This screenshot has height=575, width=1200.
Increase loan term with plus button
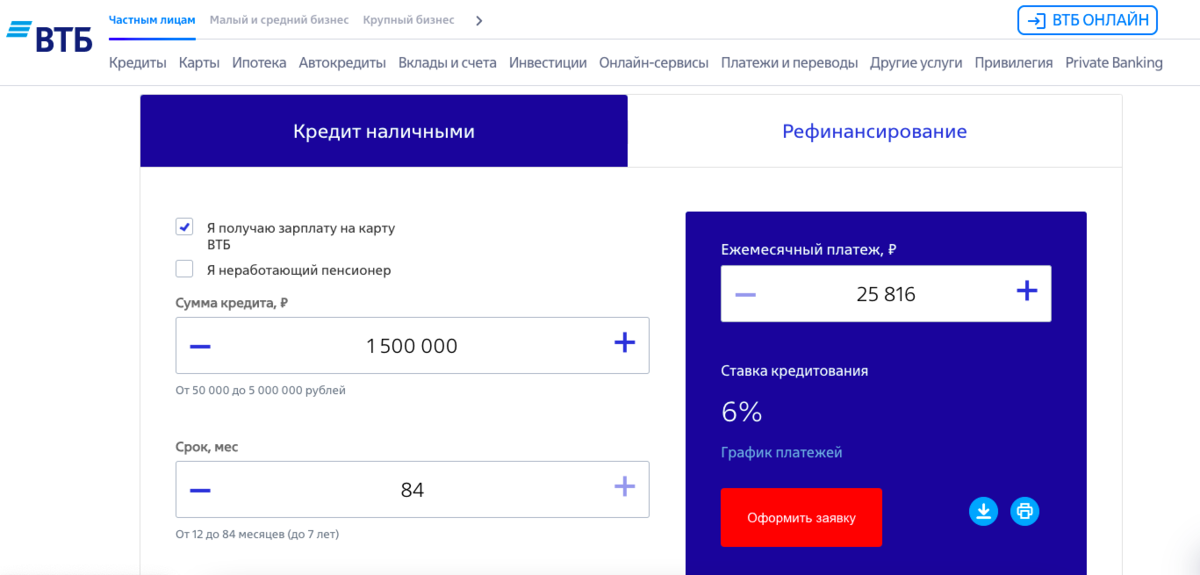point(625,487)
